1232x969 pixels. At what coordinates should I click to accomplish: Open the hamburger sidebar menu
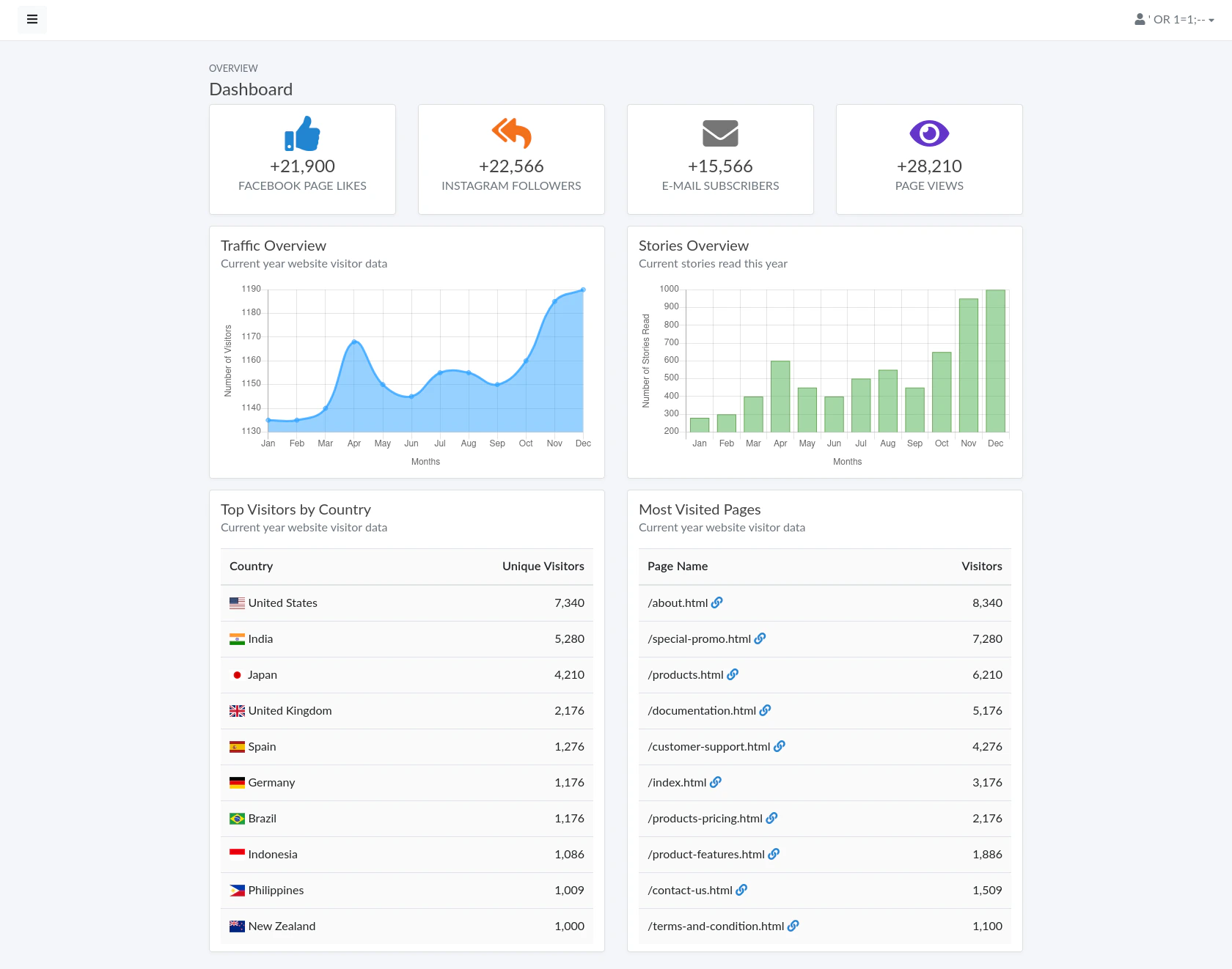click(x=32, y=20)
